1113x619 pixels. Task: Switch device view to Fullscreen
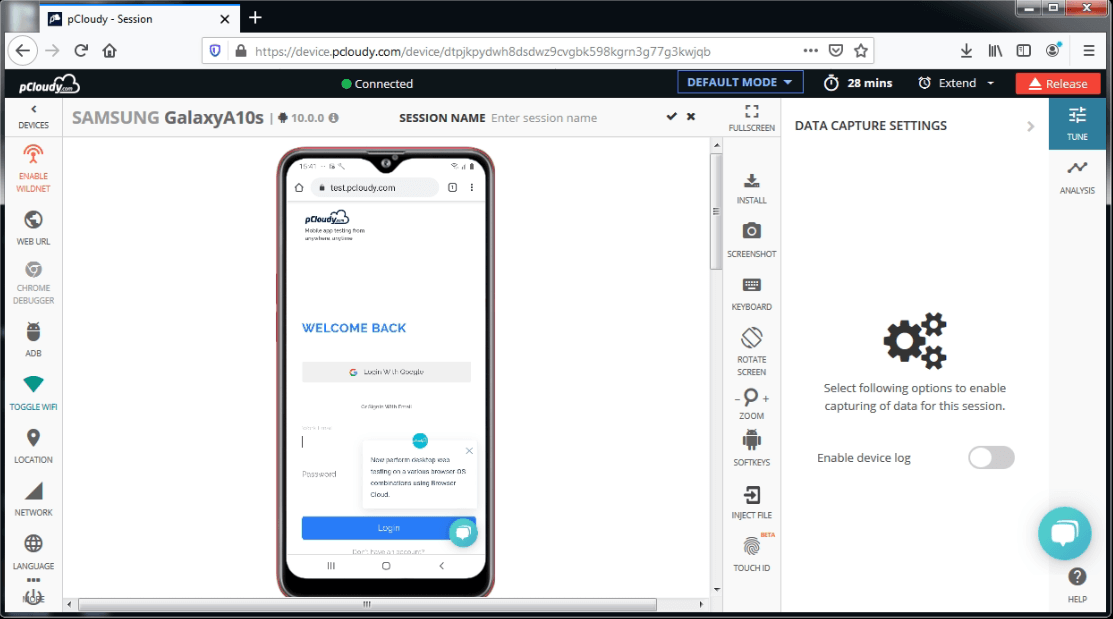pos(752,118)
